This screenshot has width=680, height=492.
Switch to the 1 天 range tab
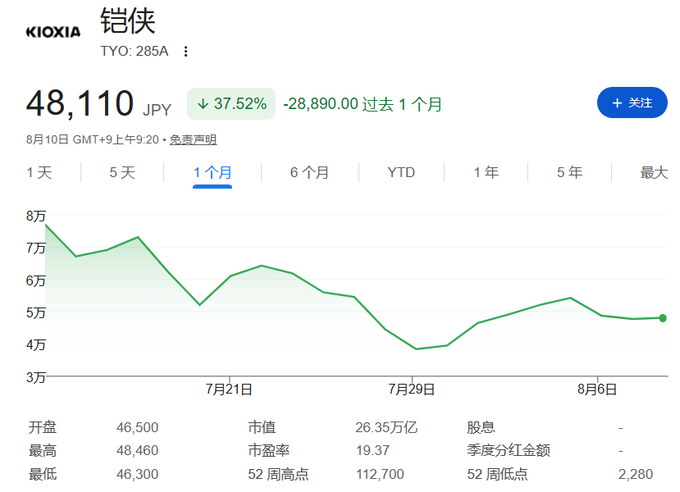coord(39,173)
